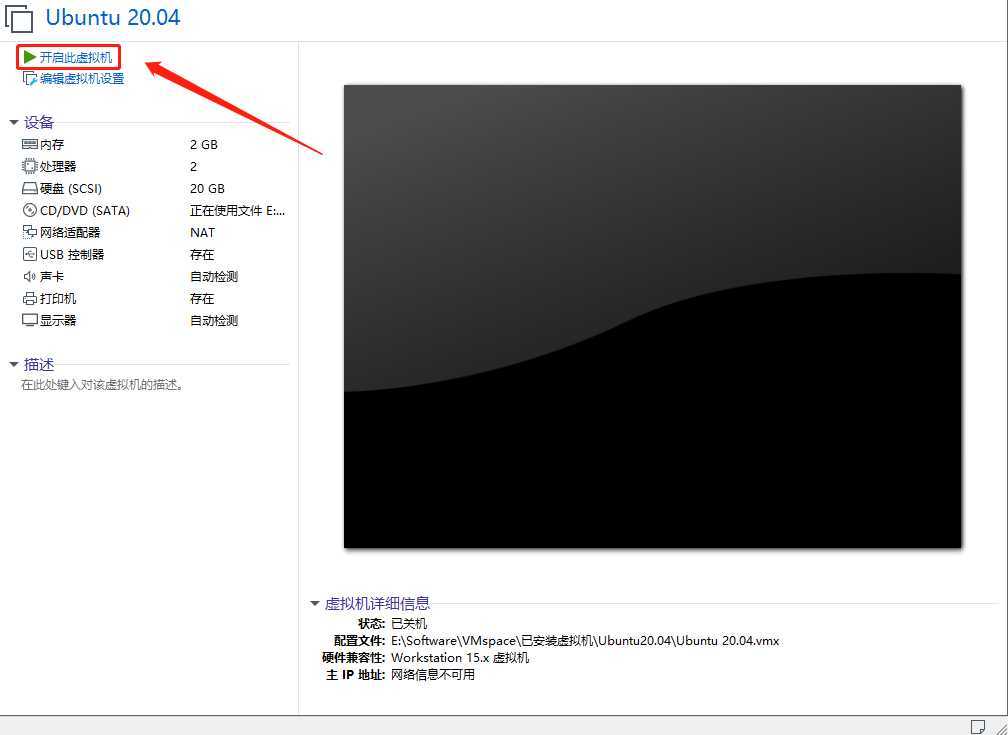Click the 20 GB disk value

(x=208, y=188)
